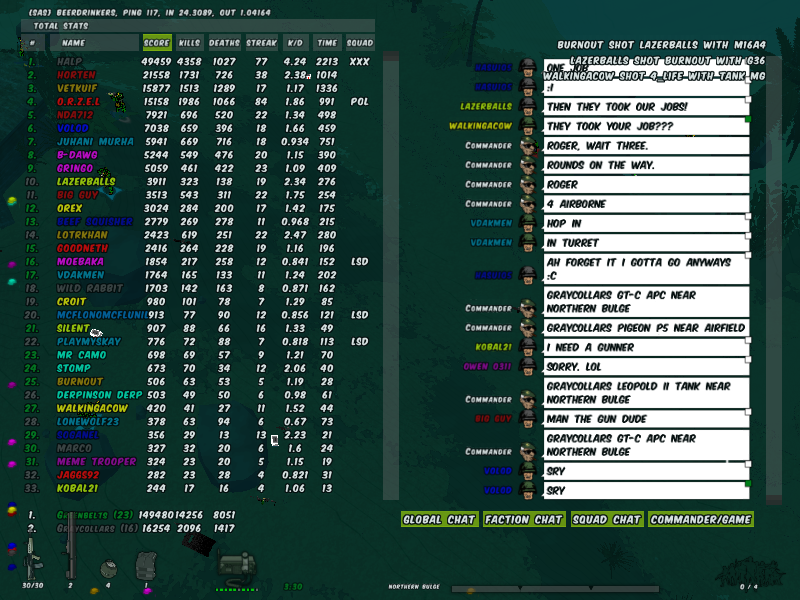Click Commander avatar beside '4 airborne'
Viewport: 800px width, 600px height.
tap(529, 204)
